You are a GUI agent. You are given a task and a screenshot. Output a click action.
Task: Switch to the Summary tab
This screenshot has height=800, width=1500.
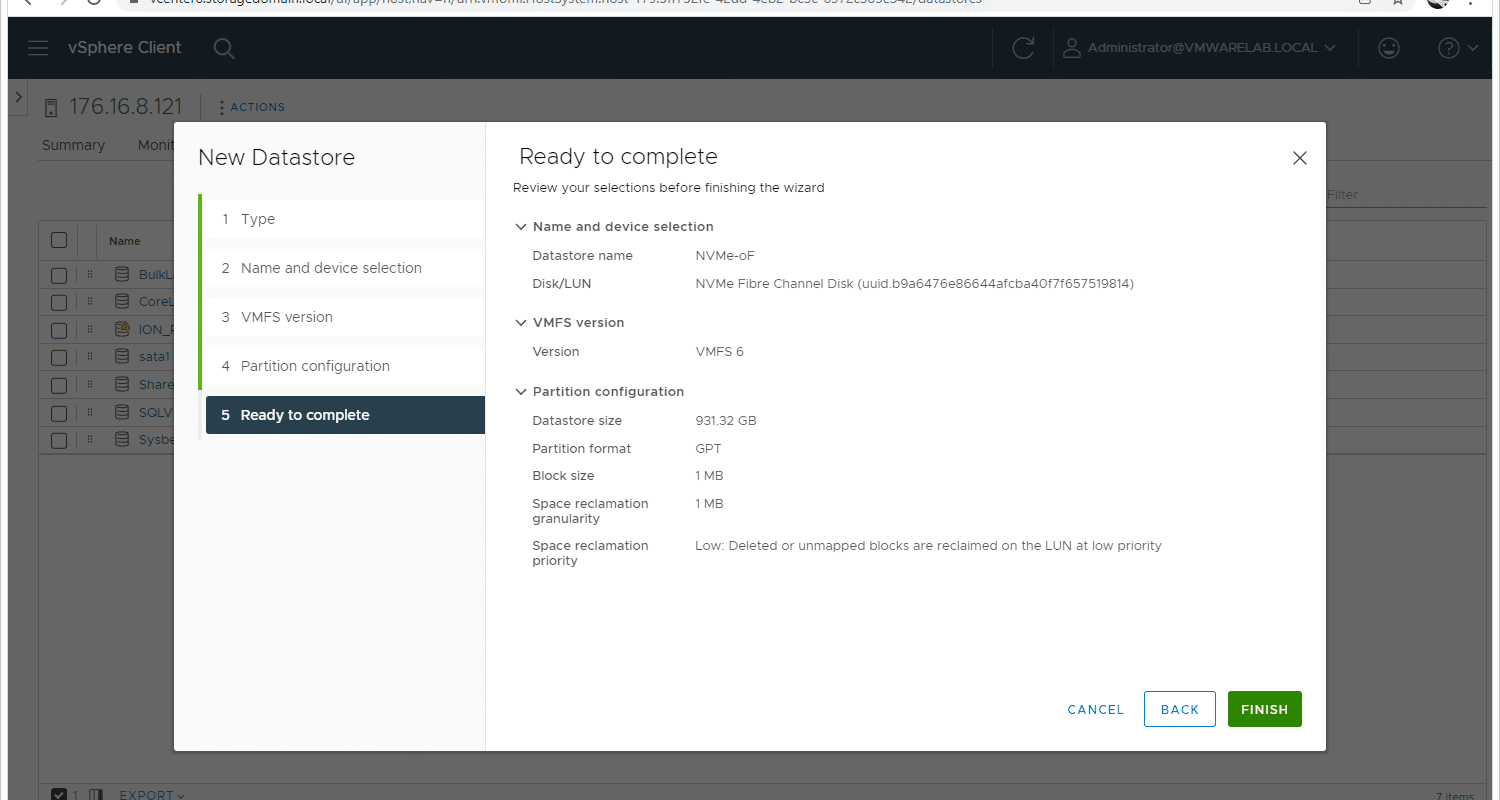click(73, 145)
